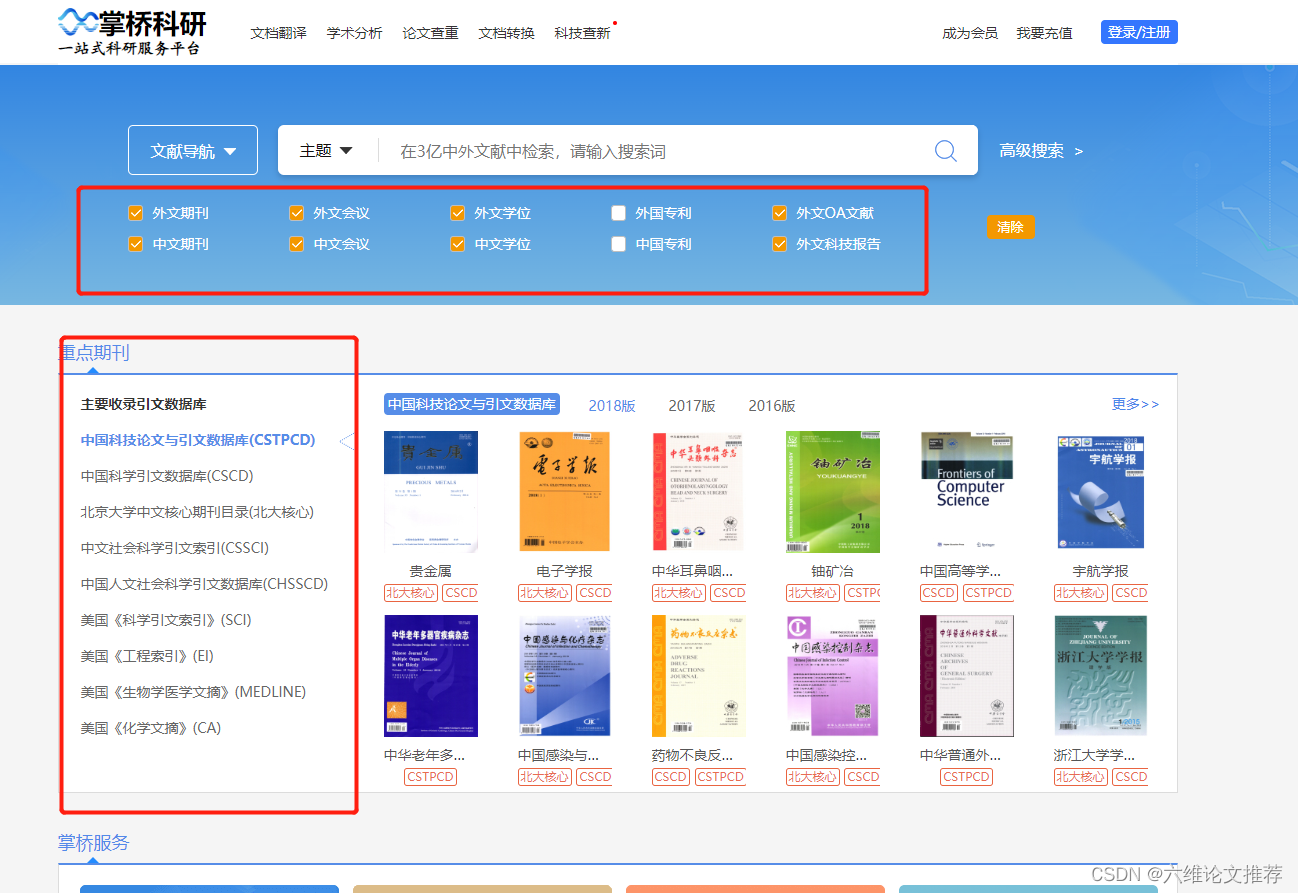This screenshot has height=893, width=1298.
Task: Click the 重点期刊 section heading
Action: [x=95, y=352]
